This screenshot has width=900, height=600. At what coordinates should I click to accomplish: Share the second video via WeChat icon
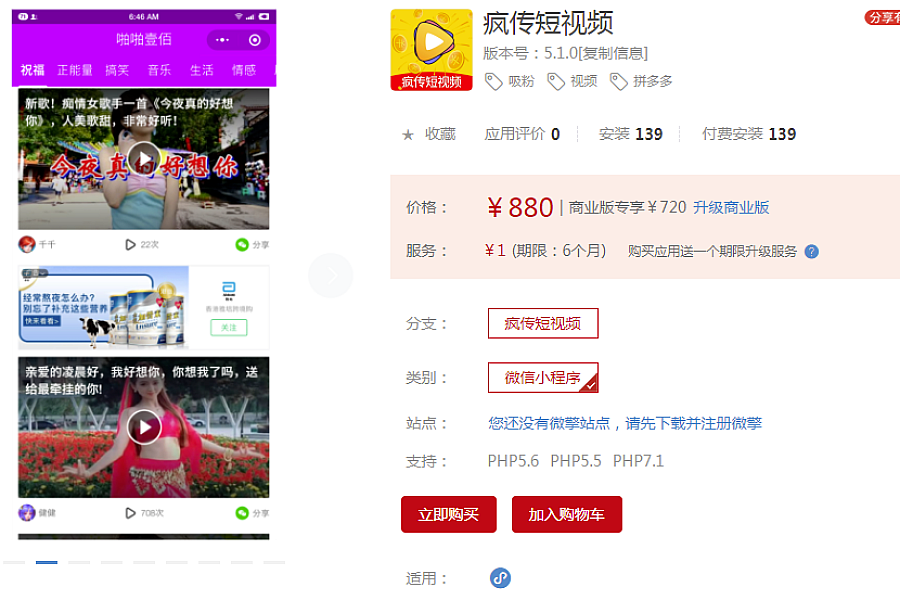(x=242, y=513)
